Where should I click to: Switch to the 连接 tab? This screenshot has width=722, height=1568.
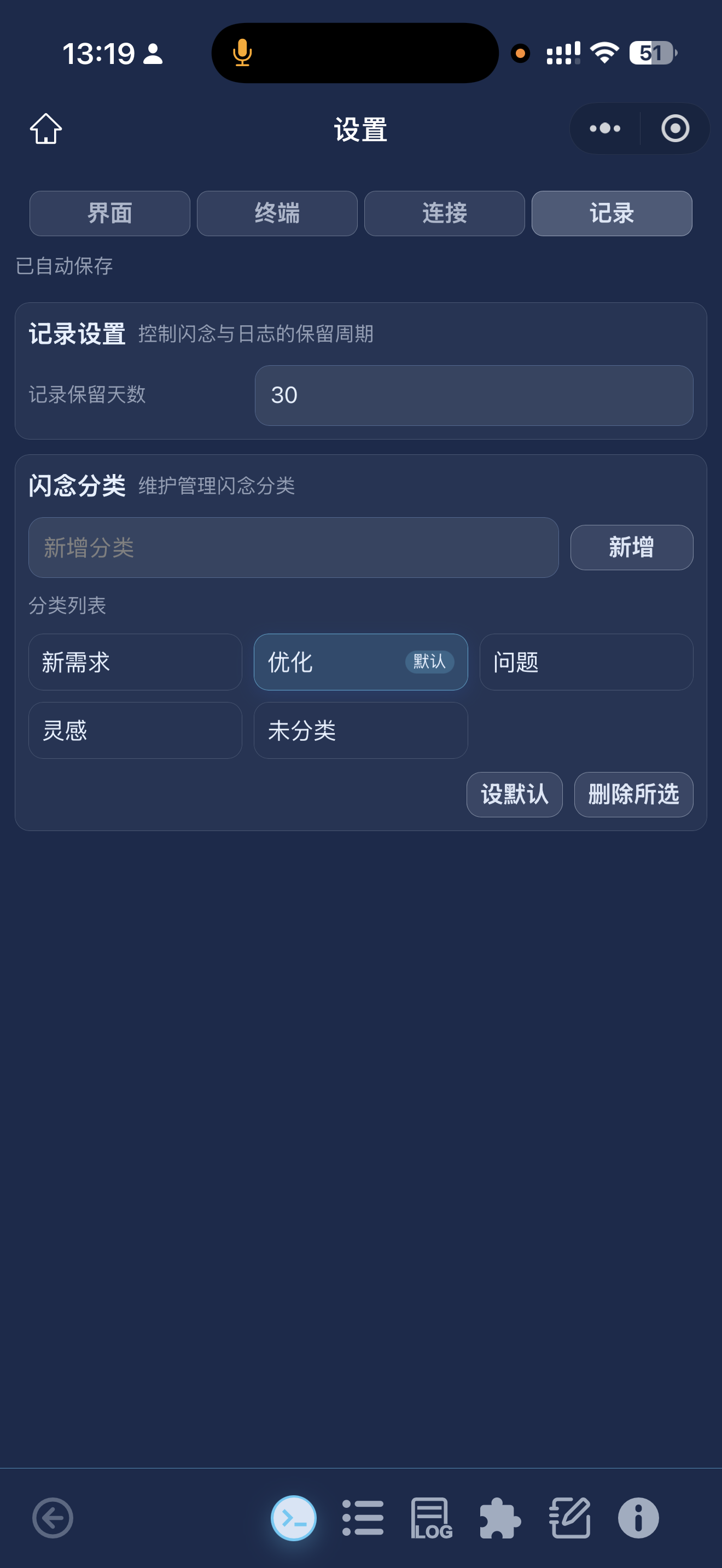point(444,213)
